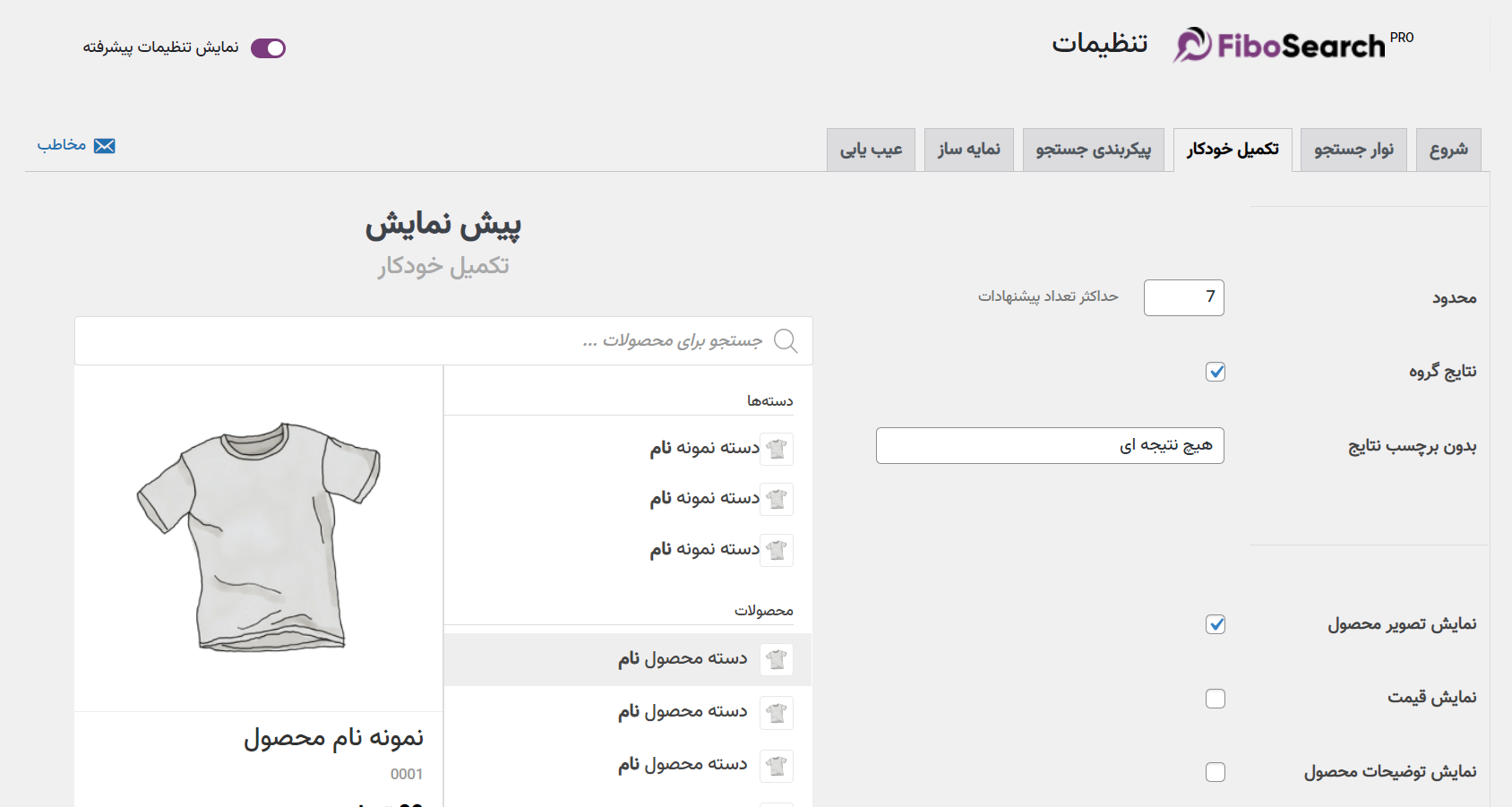The height and width of the screenshot is (807, 1512).
Task: Click the large t-shirt product image
Action: coord(259,536)
